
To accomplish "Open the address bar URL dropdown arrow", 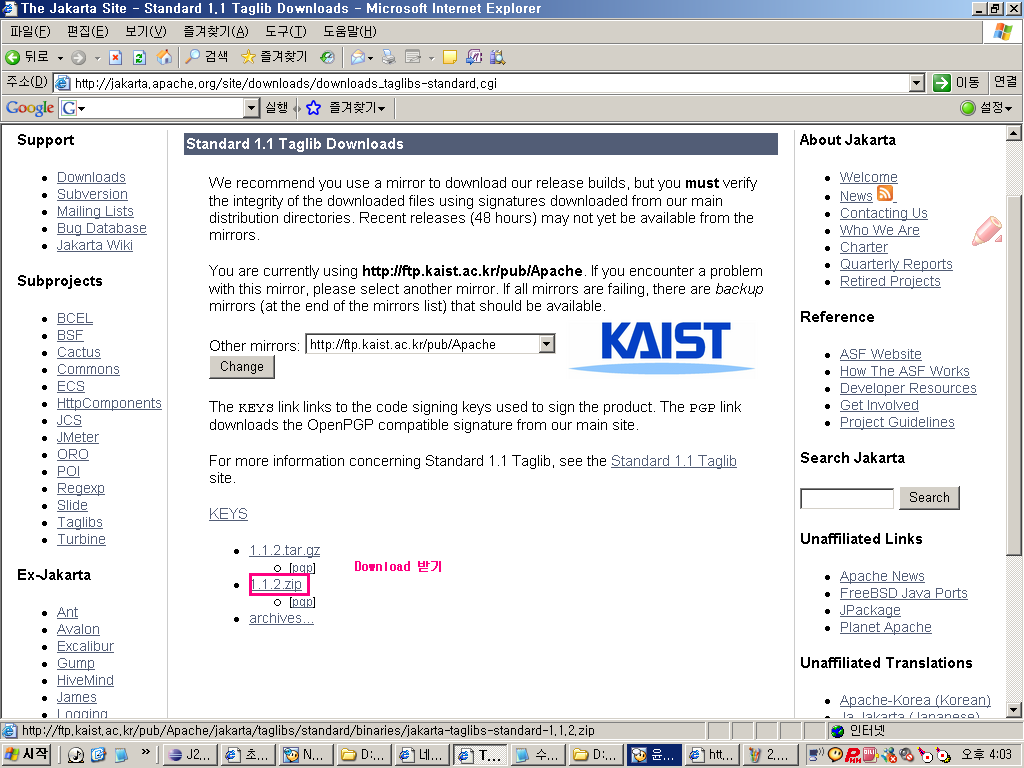I will (916, 83).
